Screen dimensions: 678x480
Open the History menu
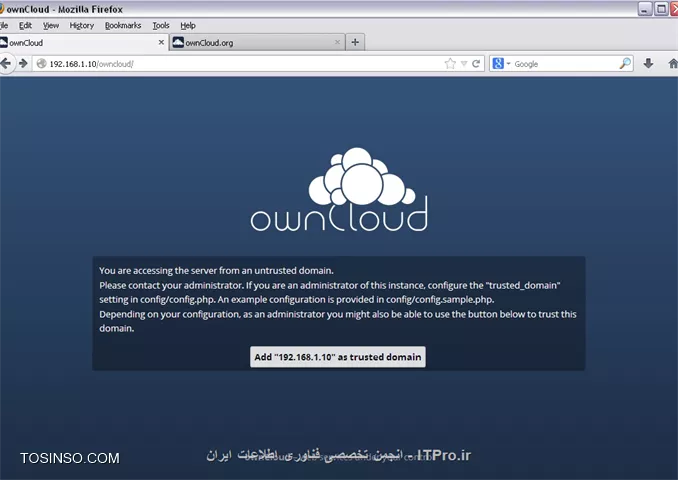[x=82, y=26]
